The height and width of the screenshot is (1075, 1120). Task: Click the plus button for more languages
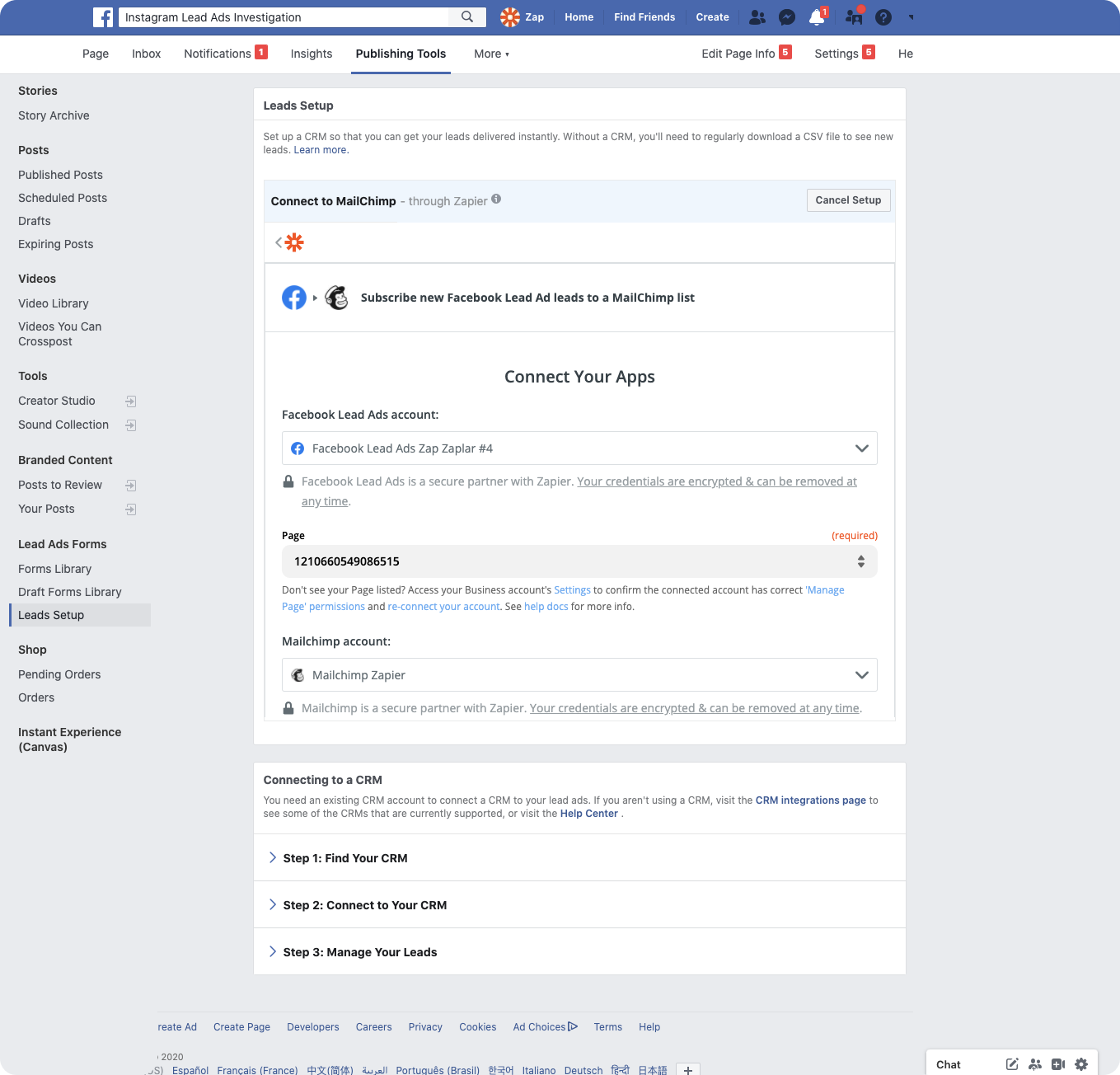[688, 1069]
